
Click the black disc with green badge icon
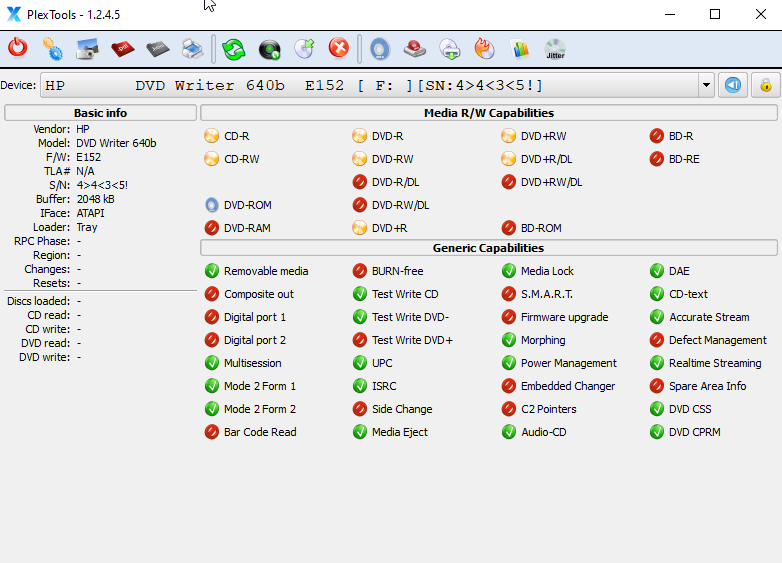[270, 50]
